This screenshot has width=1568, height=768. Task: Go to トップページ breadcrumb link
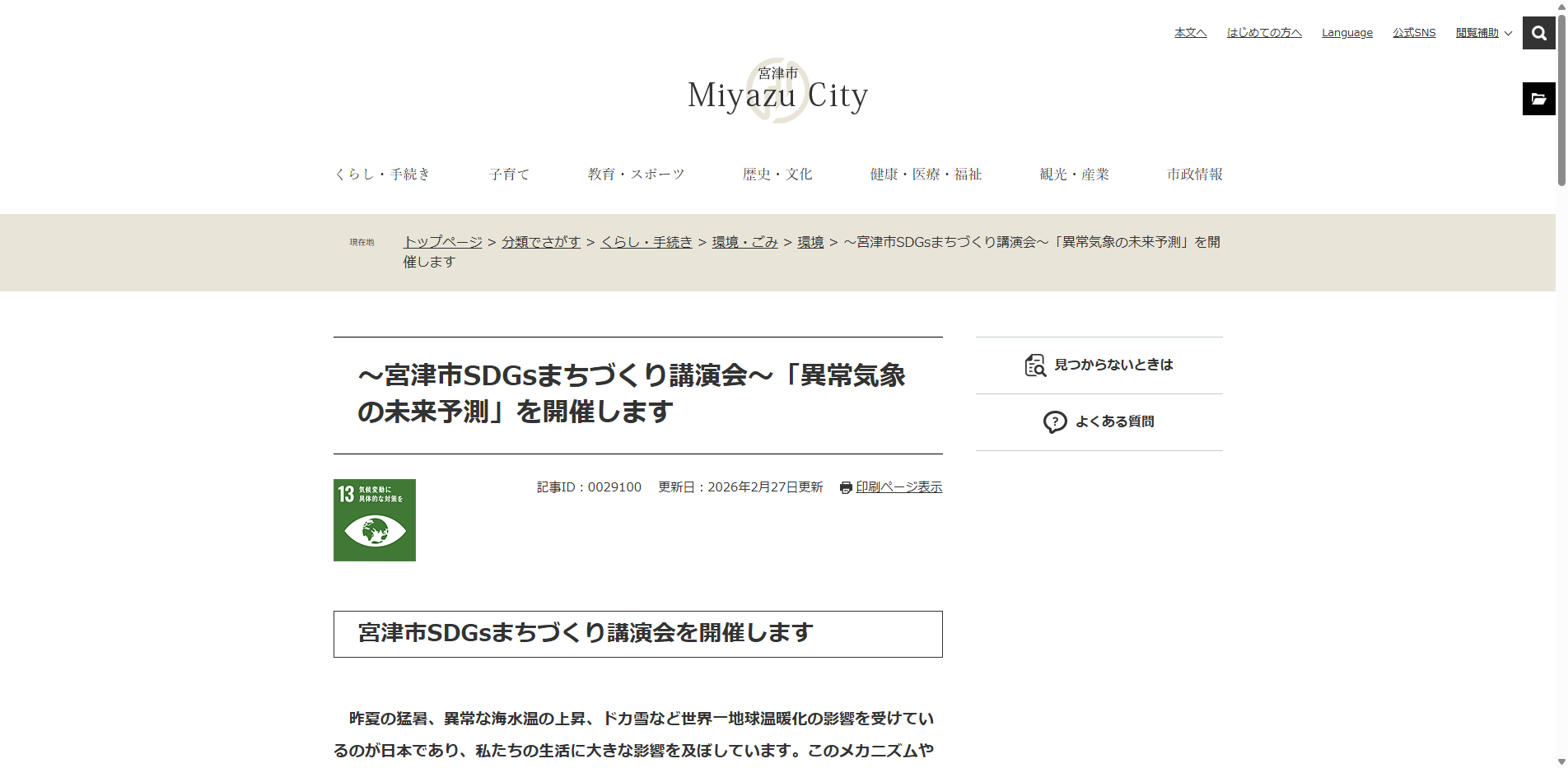coord(442,242)
